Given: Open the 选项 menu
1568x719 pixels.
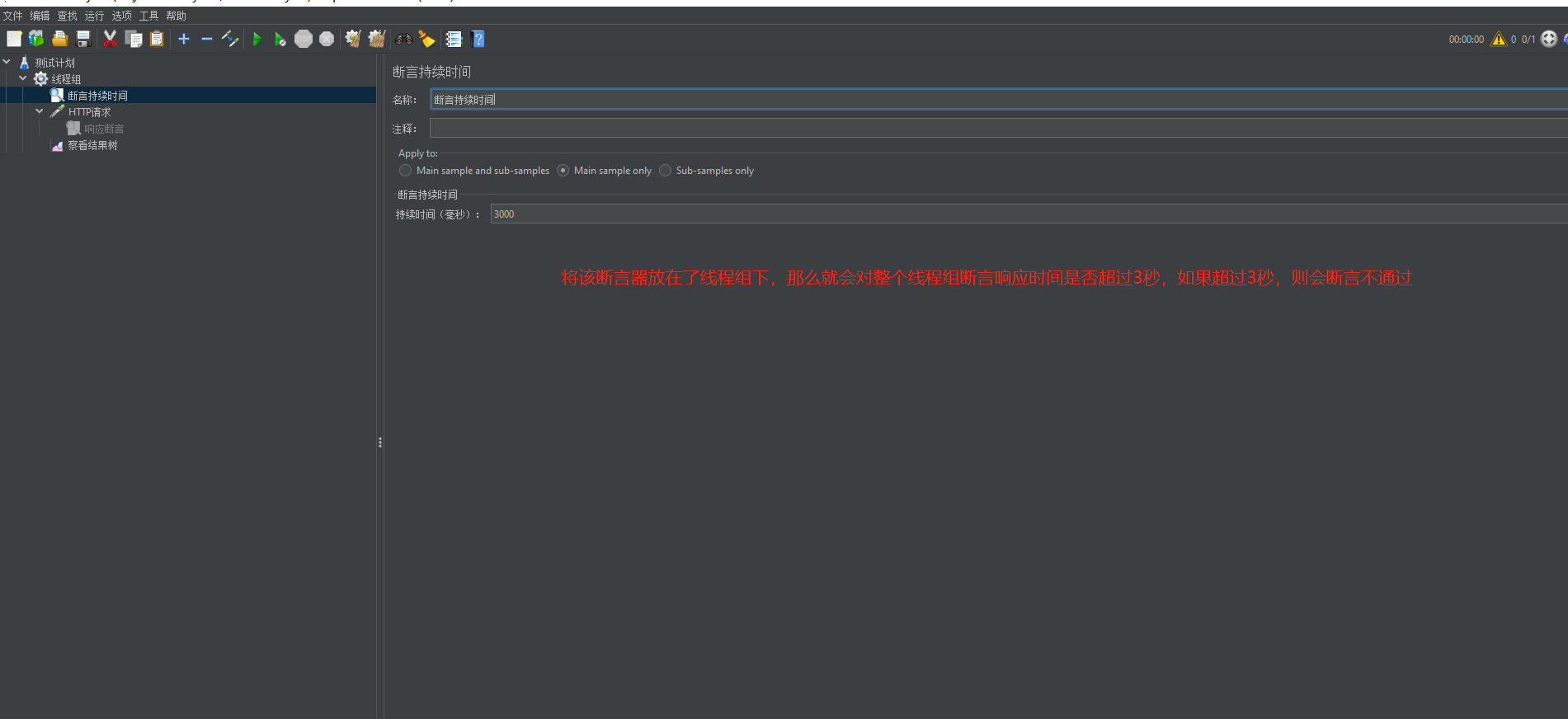Looking at the screenshot, I should [122, 16].
